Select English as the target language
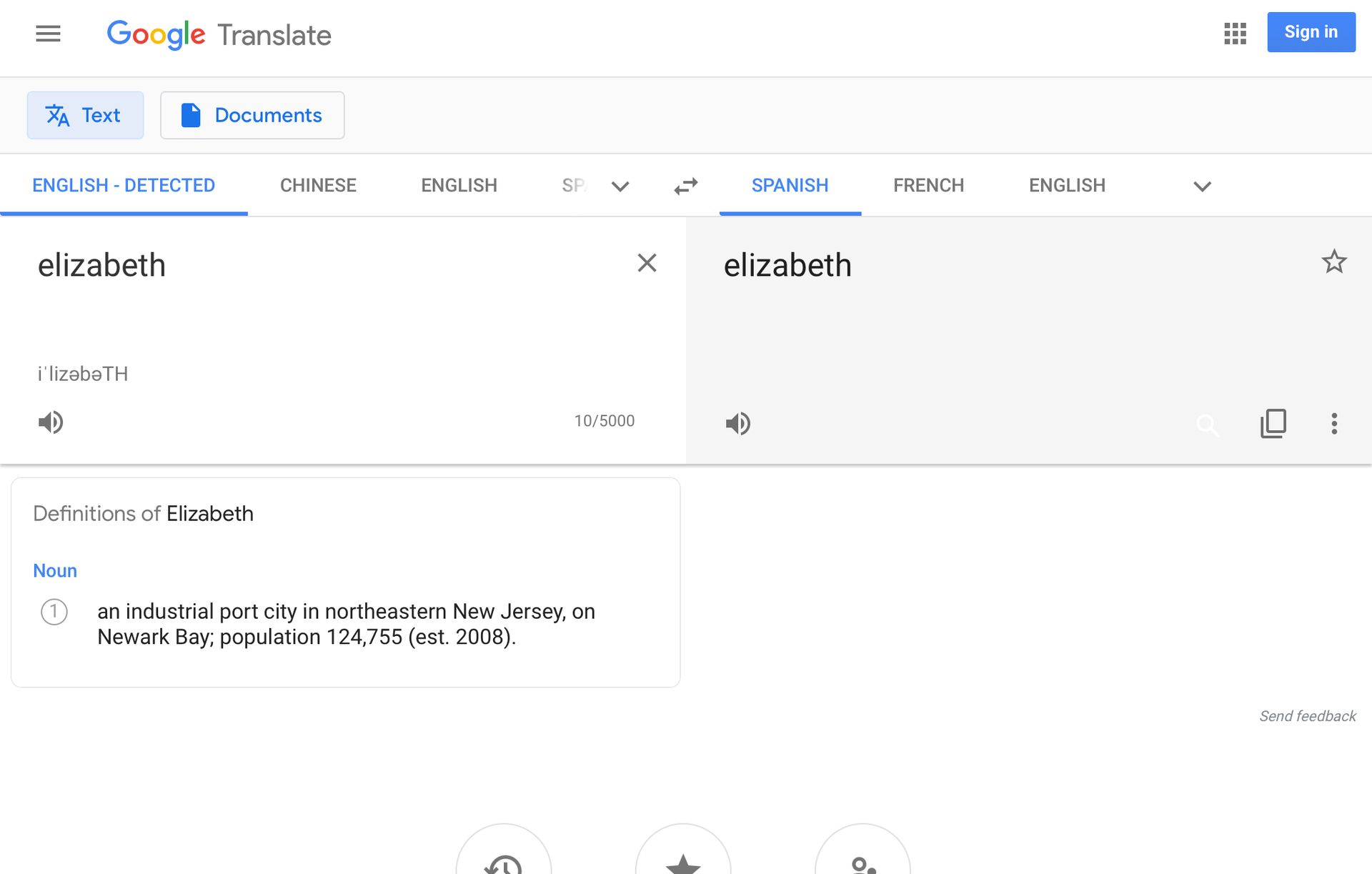Image resolution: width=1372 pixels, height=874 pixels. click(1067, 186)
